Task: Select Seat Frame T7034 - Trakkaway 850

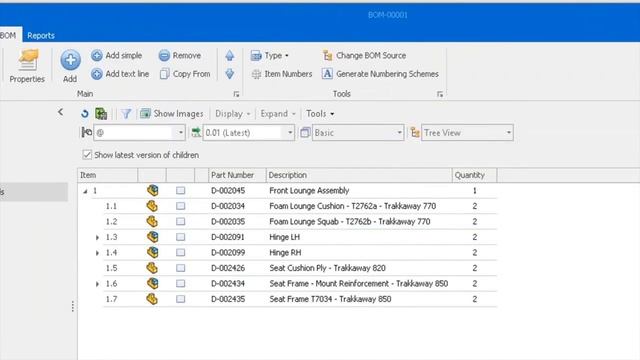Action: pos(330,299)
